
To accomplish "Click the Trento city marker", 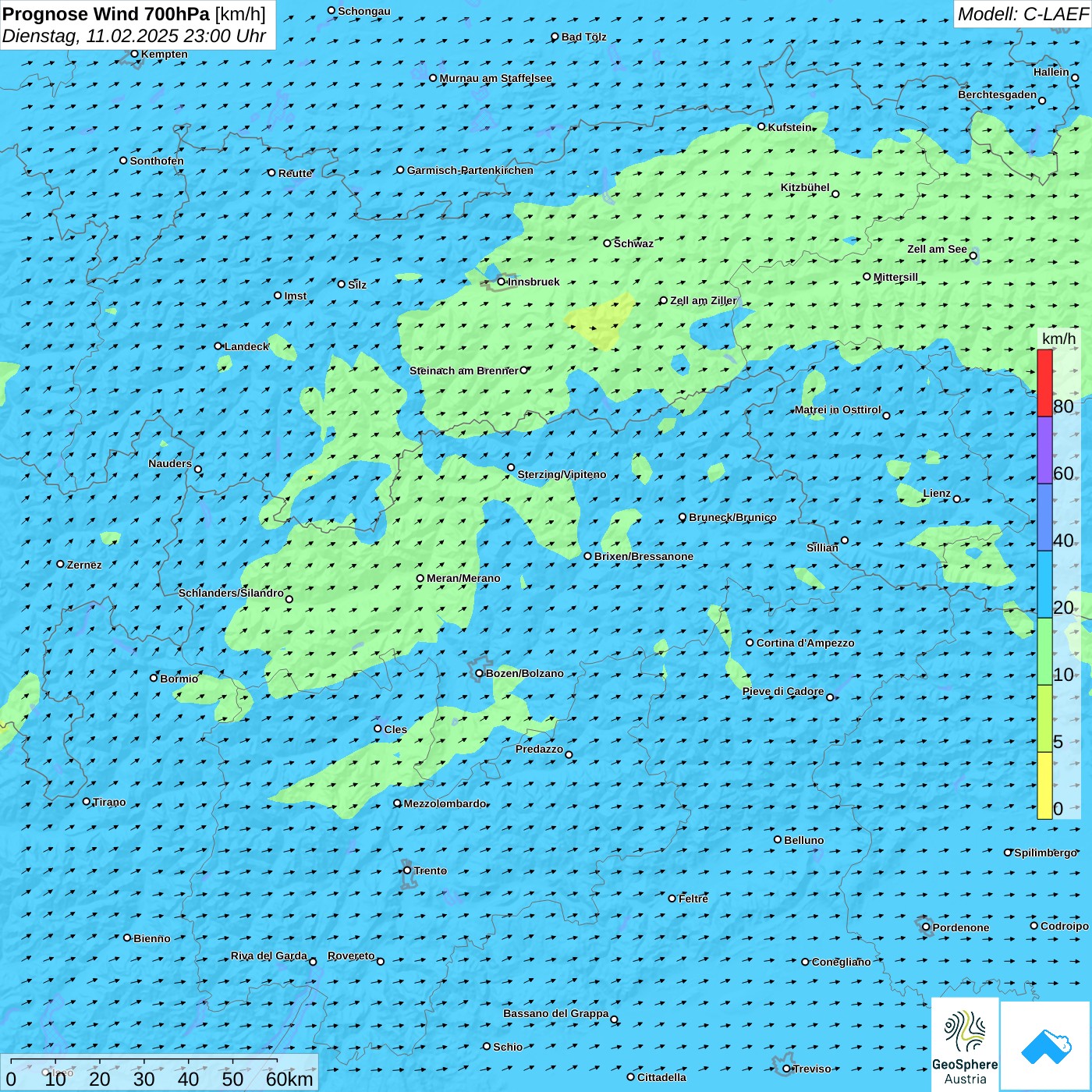I will click(x=407, y=870).
